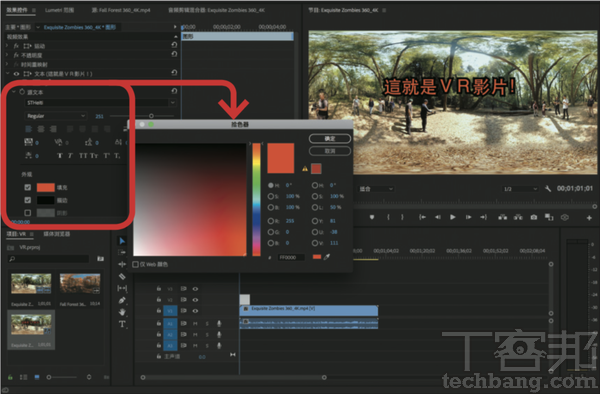Select the Pen tool
600x394 pixels.
(122, 300)
